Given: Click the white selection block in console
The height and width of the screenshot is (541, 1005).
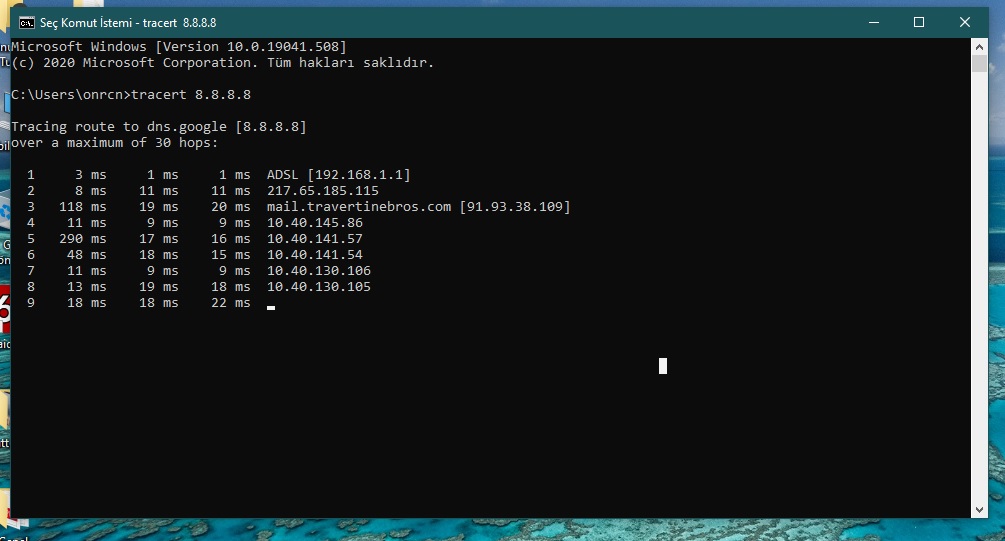Looking at the screenshot, I should (663, 366).
